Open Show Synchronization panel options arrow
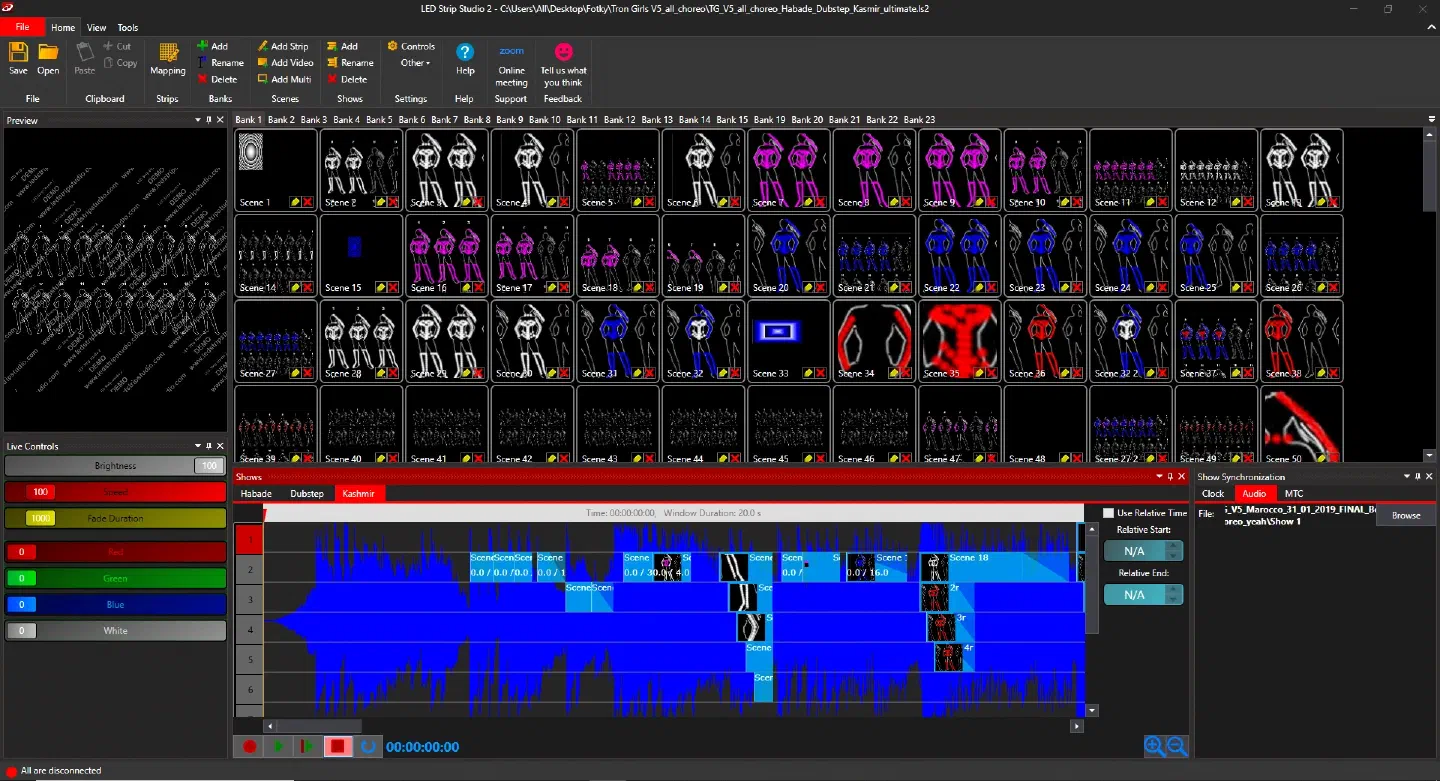The height and width of the screenshot is (781, 1440). (x=1407, y=477)
